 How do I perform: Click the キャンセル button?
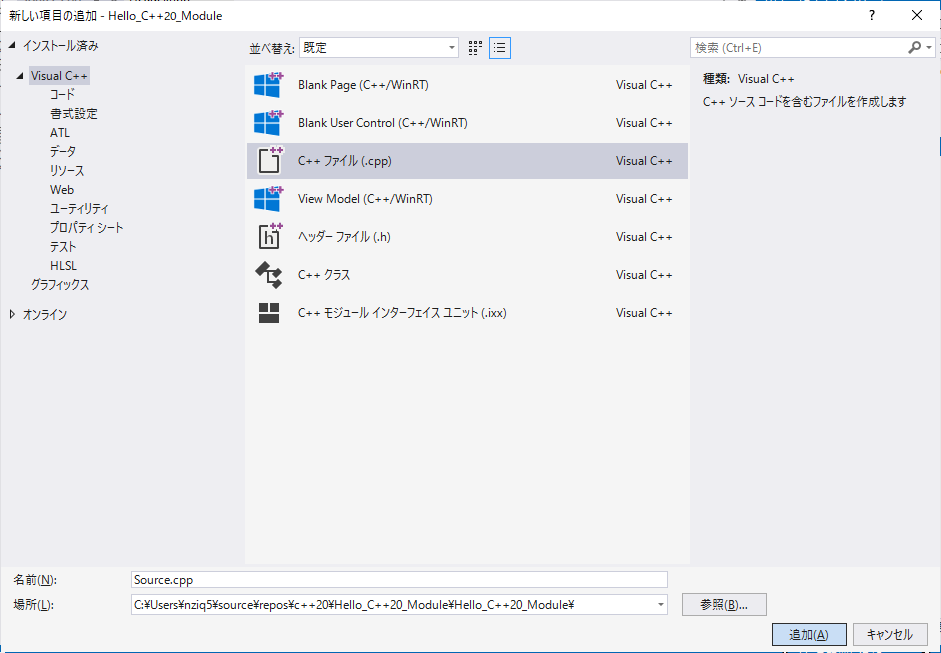(x=891, y=634)
